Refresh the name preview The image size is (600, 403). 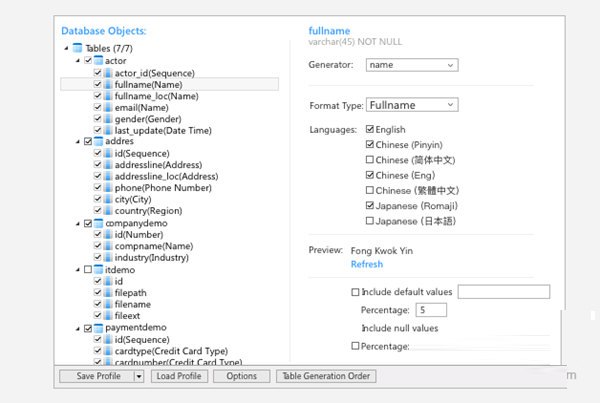[367, 264]
